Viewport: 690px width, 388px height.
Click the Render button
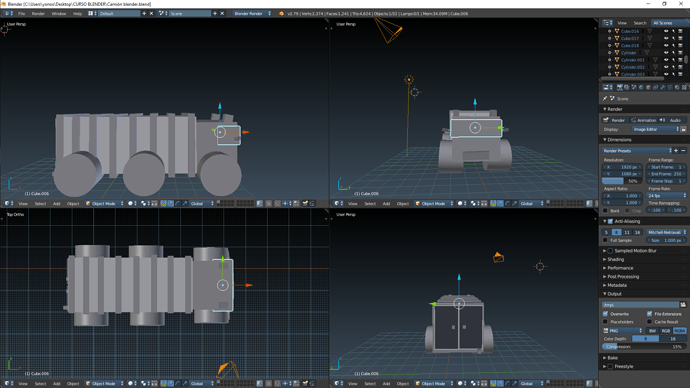pos(615,120)
